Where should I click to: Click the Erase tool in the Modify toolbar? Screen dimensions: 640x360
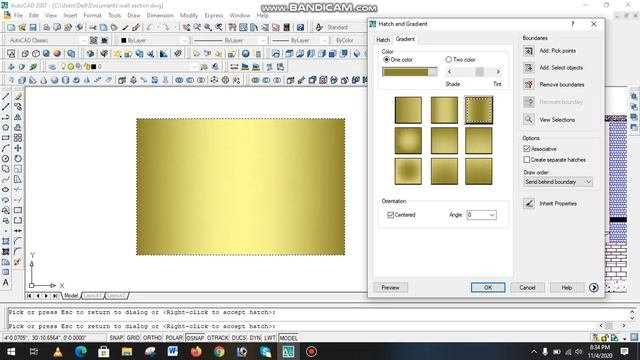point(18,97)
